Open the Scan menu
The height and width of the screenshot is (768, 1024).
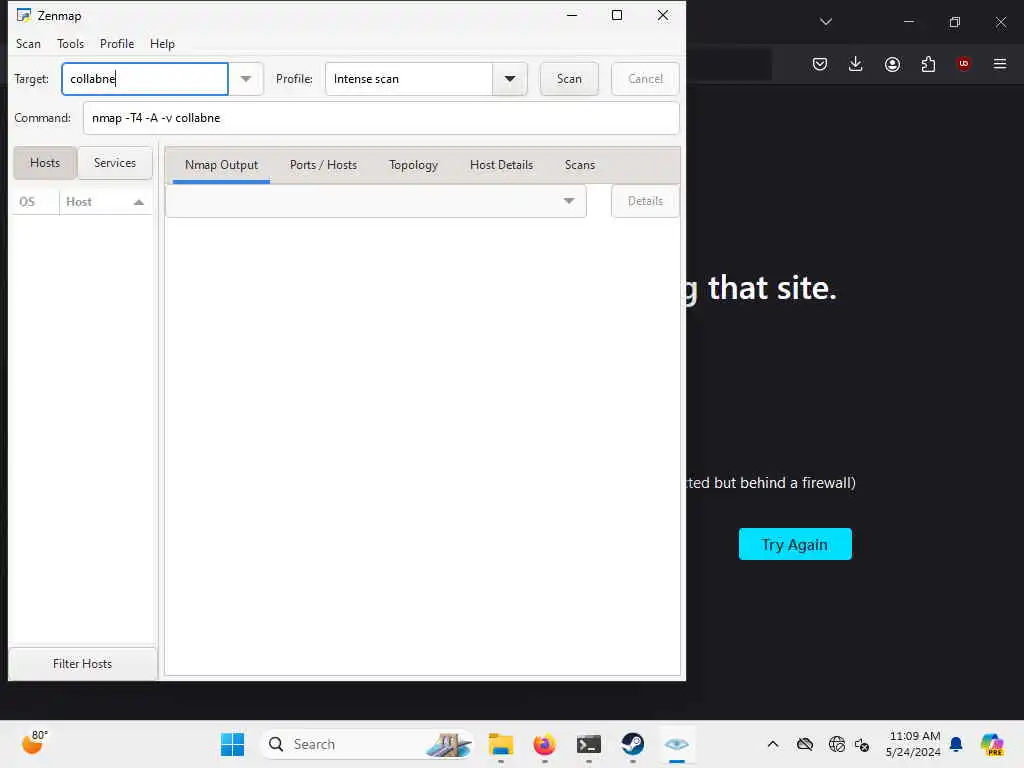coord(28,44)
